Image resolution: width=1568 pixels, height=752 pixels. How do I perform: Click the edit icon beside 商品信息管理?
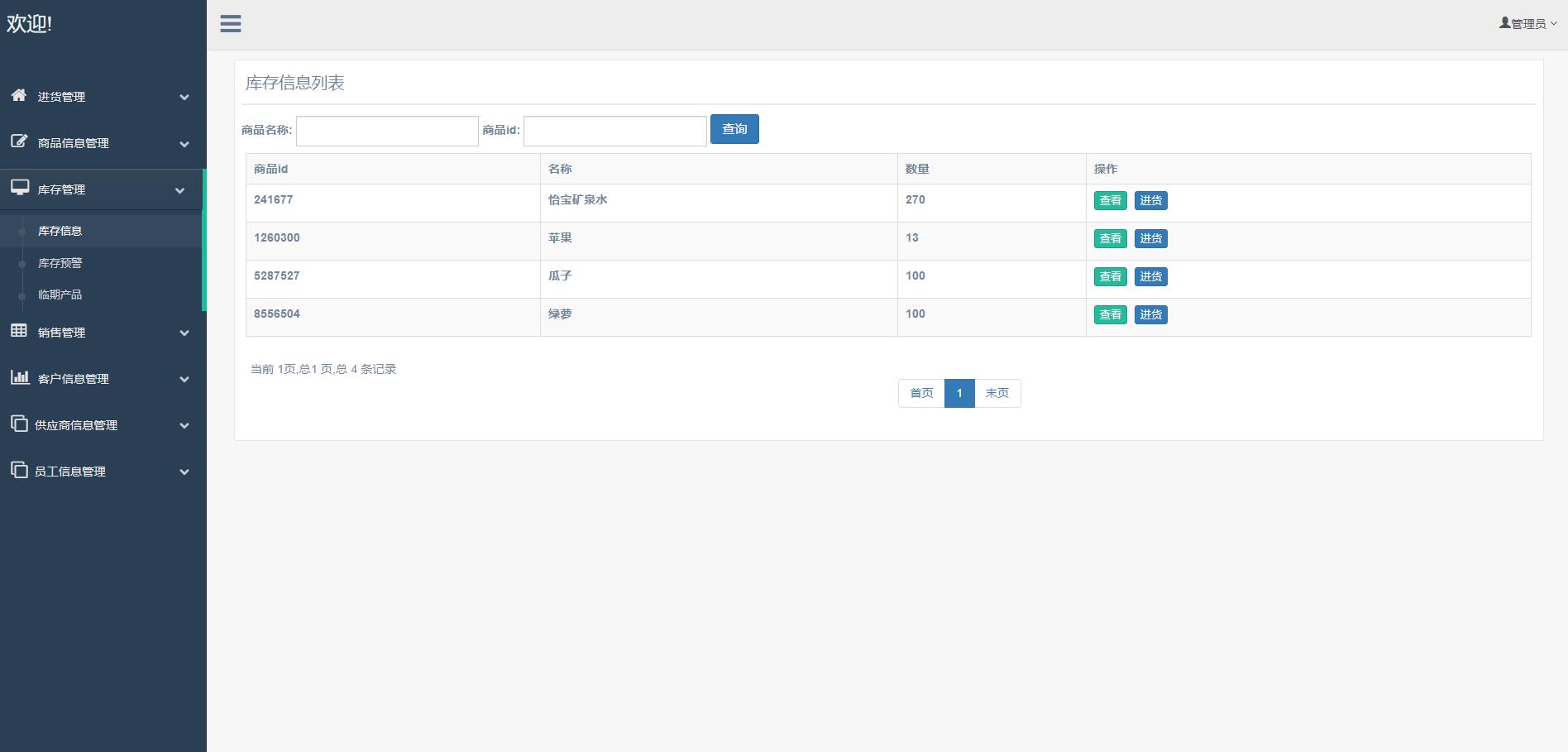tap(19, 141)
